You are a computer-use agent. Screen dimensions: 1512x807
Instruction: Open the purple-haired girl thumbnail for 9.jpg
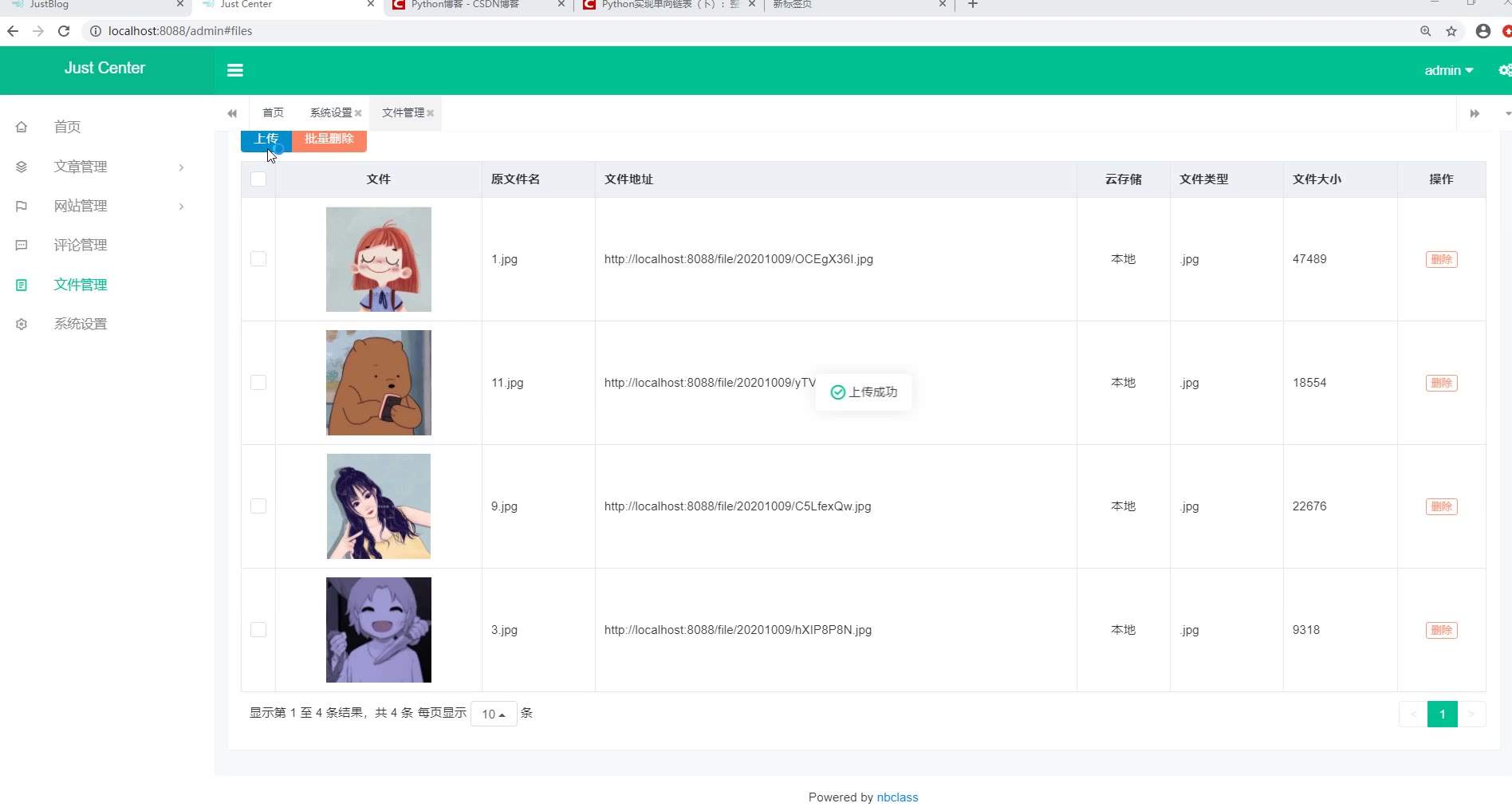pyautogui.click(x=379, y=506)
